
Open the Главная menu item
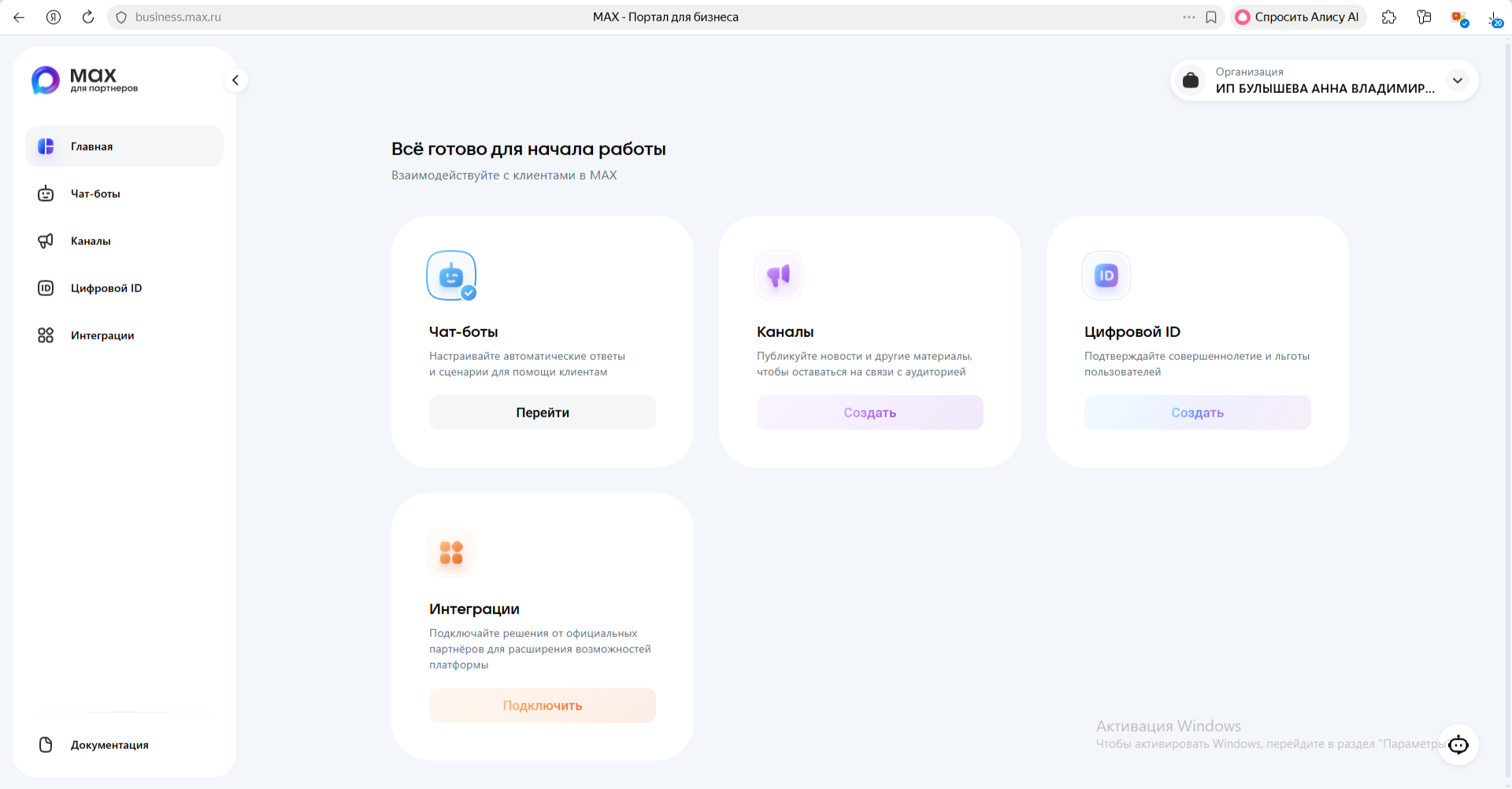click(124, 146)
